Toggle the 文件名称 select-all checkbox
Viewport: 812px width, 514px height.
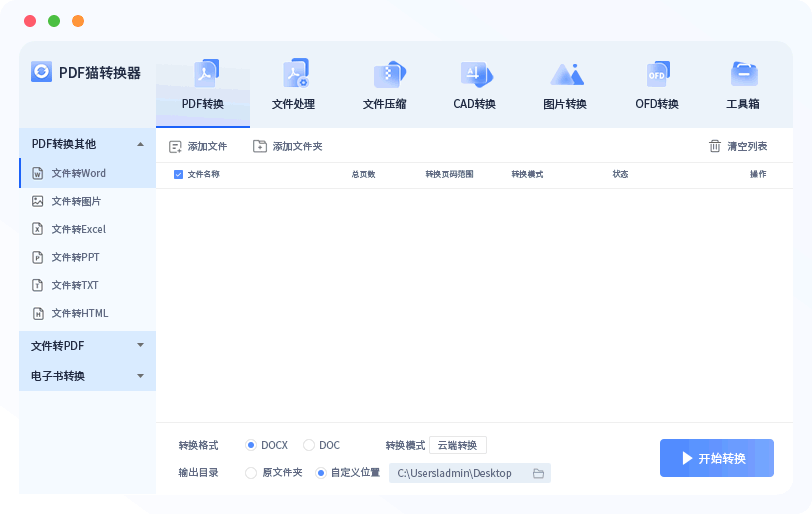click(x=178, y=174)
